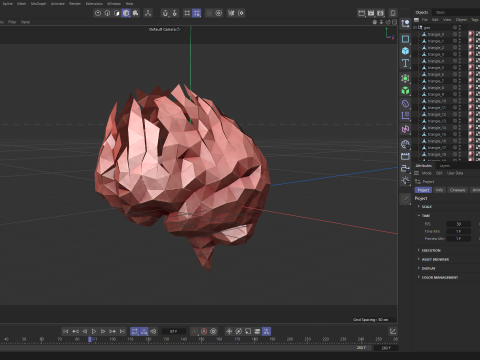480x360 pixels.
Task: Open the Timeline window icon at right end
Action: (393, 331)
